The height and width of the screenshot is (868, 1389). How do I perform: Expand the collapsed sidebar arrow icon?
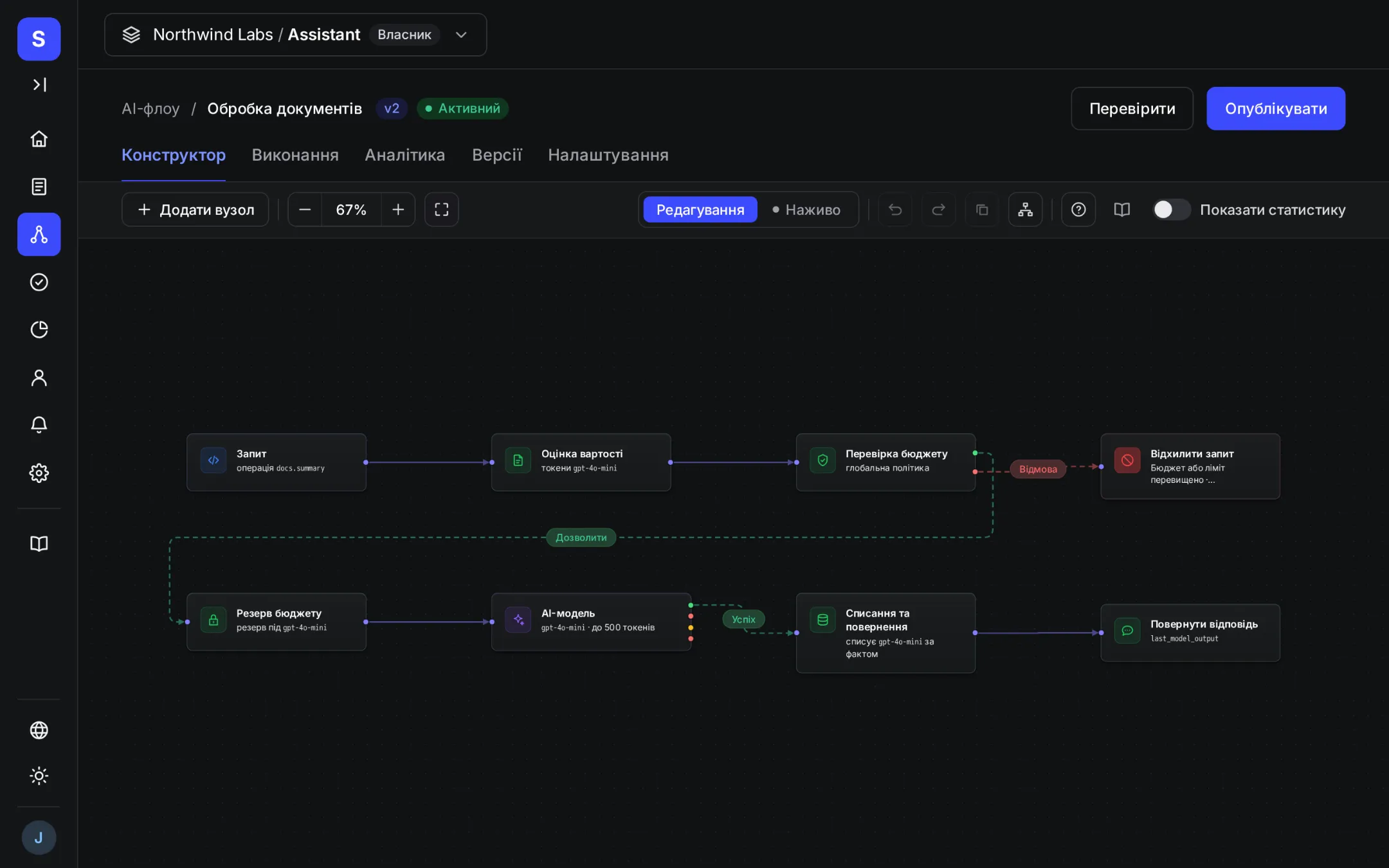click(x=39, y=84)
